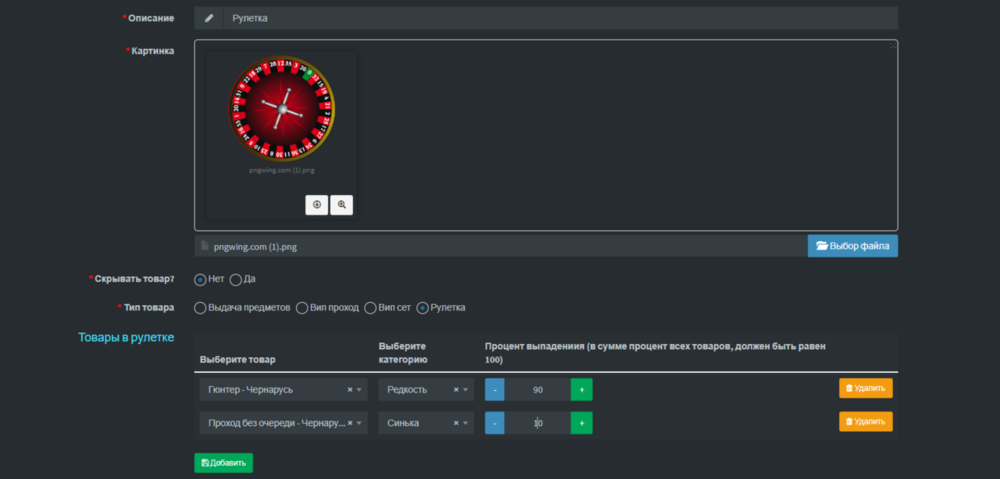1000x479 pixels.
Task: Clear the Редкость category with X
Action: click(x=456, y=390)
